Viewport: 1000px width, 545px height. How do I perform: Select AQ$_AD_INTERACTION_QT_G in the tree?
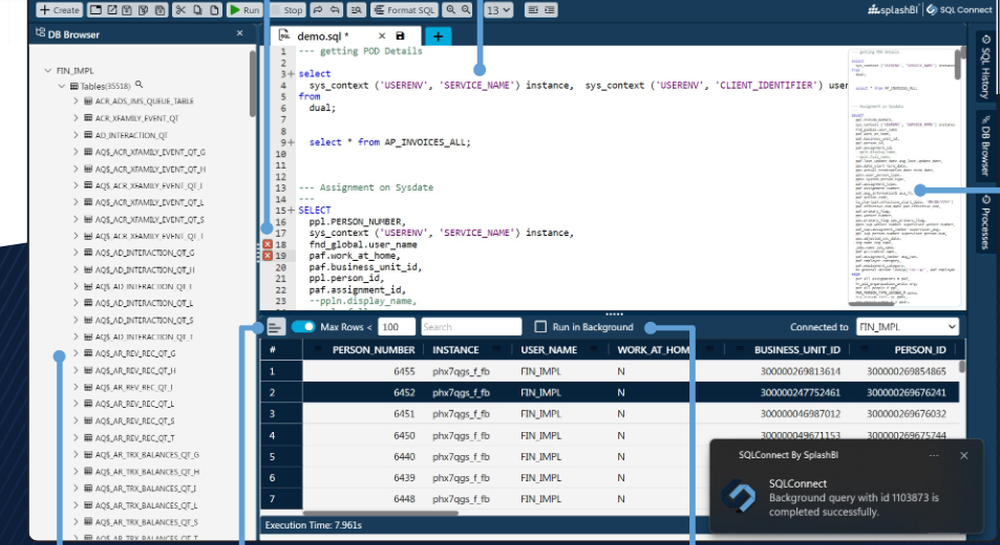[145, 252]
